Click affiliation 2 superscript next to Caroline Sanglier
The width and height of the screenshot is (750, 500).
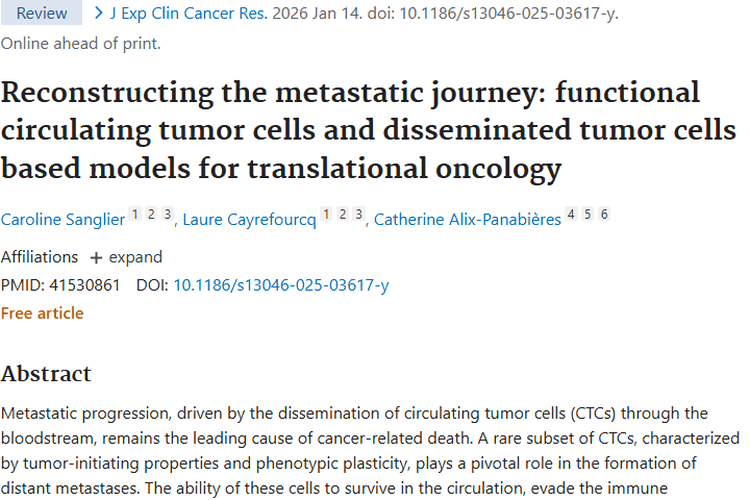pos(152,215)
